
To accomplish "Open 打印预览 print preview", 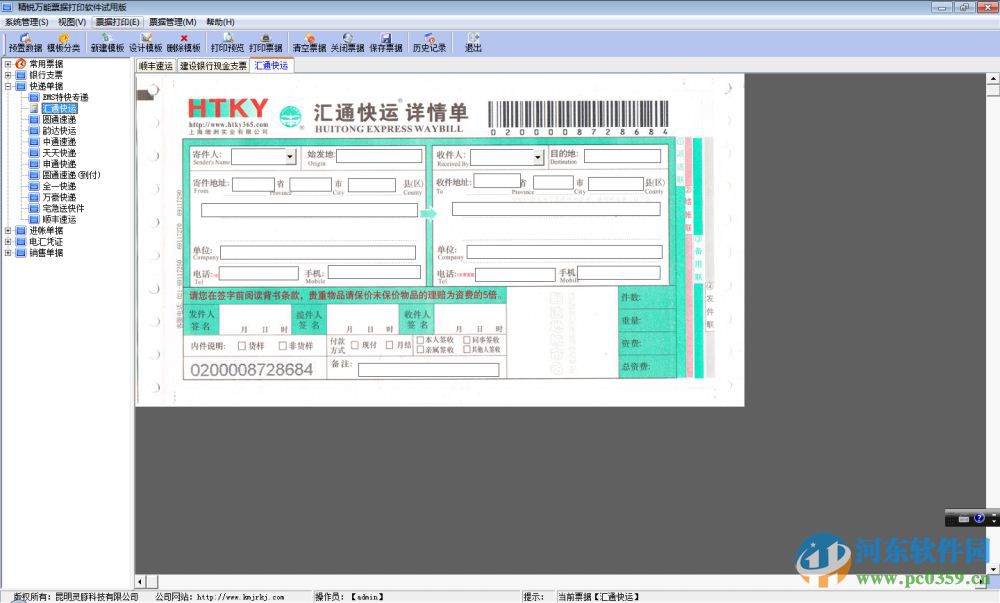I will [x=227, y=43].
